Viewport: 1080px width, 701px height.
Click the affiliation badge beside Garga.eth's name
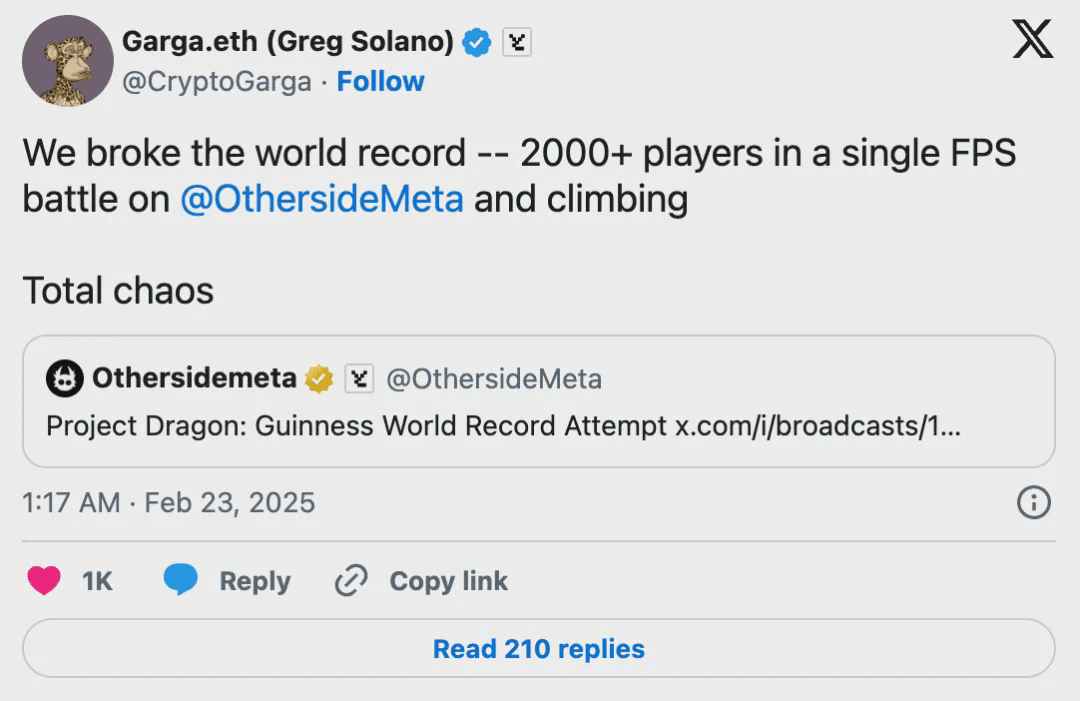pos(516,42)
